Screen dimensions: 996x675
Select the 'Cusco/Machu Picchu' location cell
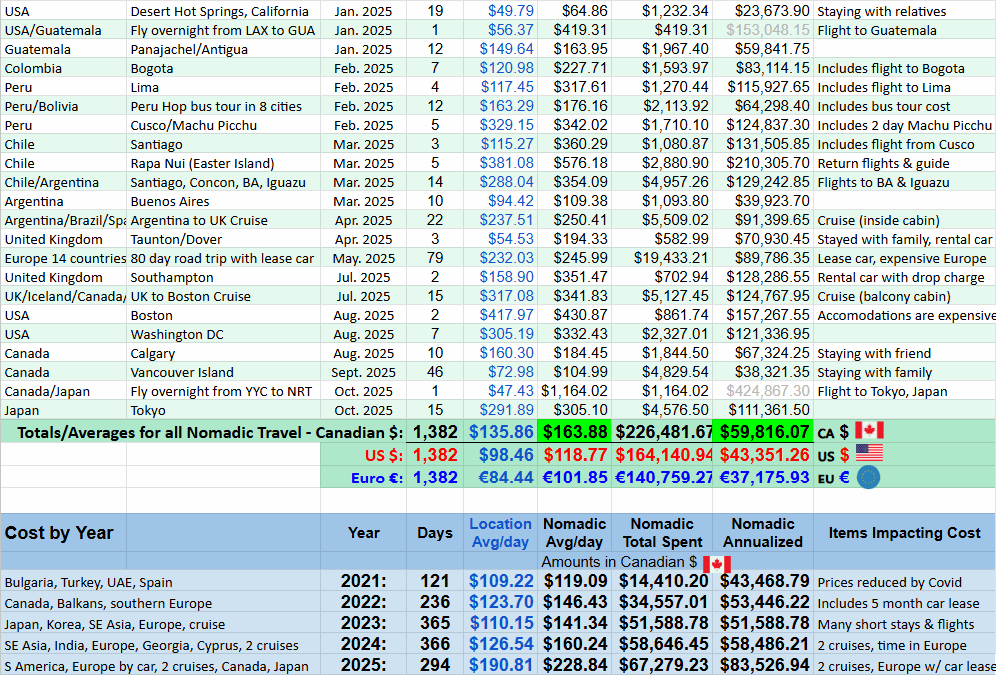[x=193, y=125]
